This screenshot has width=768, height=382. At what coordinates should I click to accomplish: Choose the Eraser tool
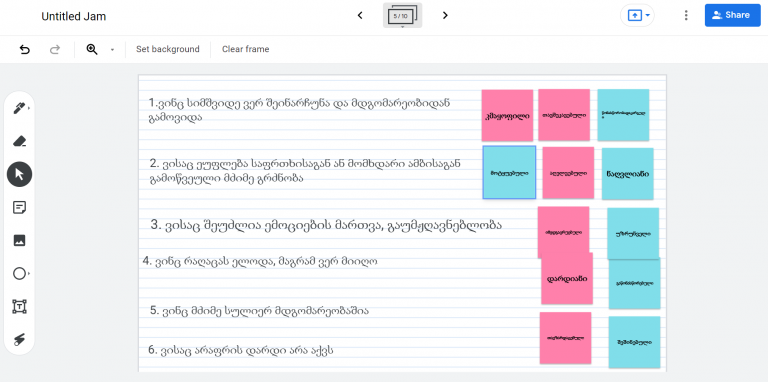click(x=19, y=142)
